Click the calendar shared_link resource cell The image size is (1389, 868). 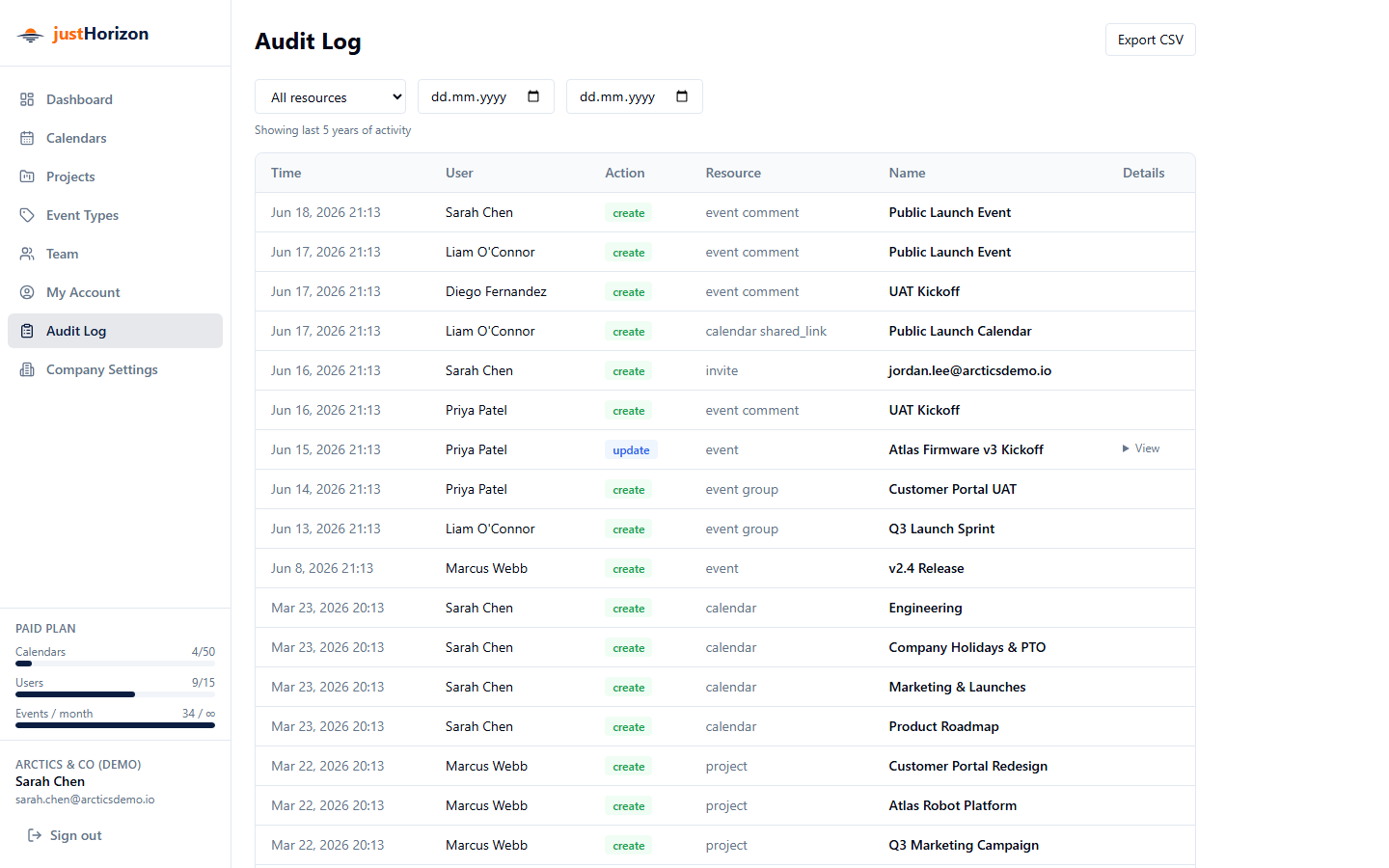coord(766,331)
